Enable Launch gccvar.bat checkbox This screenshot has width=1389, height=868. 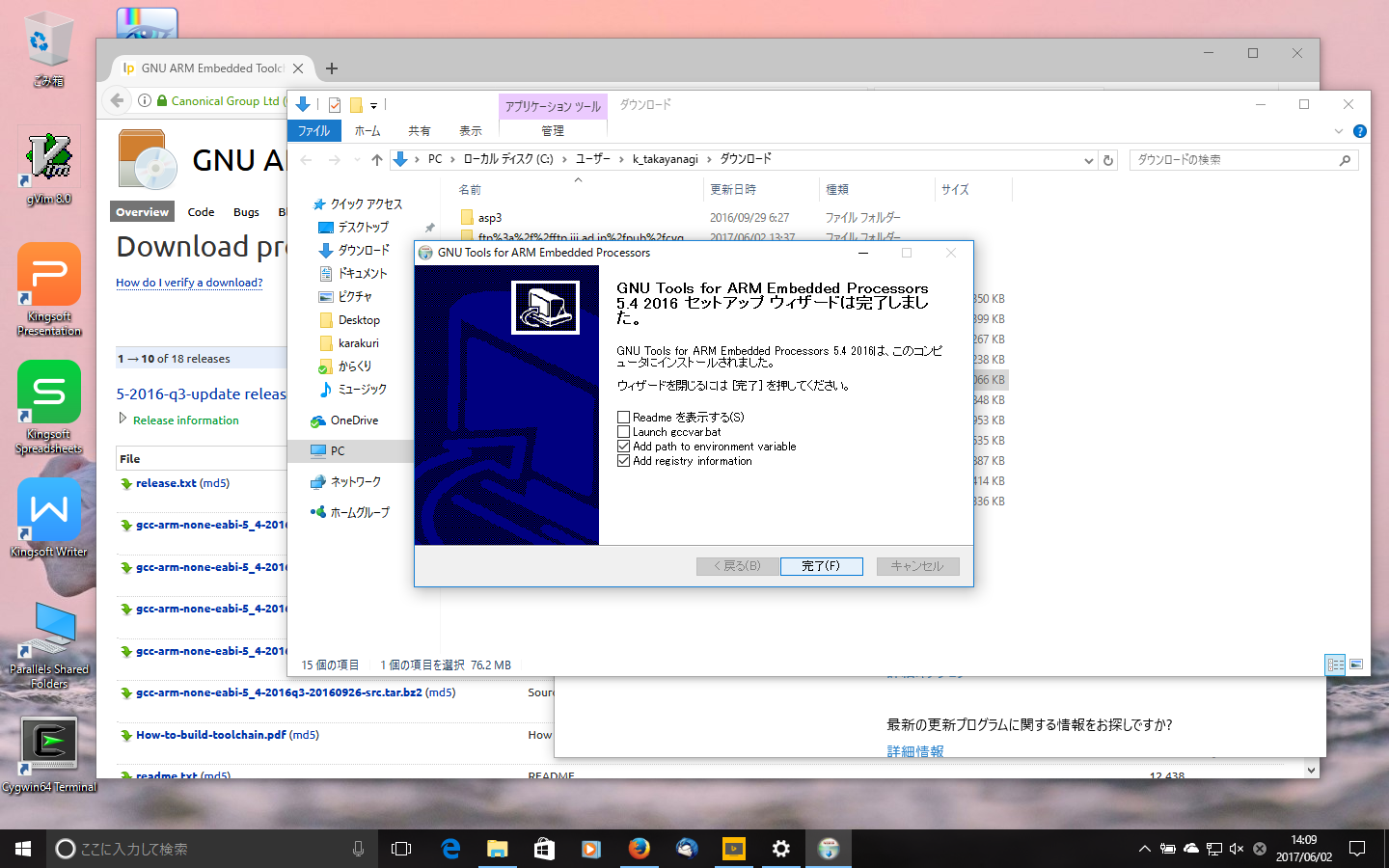tap(623, 432)
